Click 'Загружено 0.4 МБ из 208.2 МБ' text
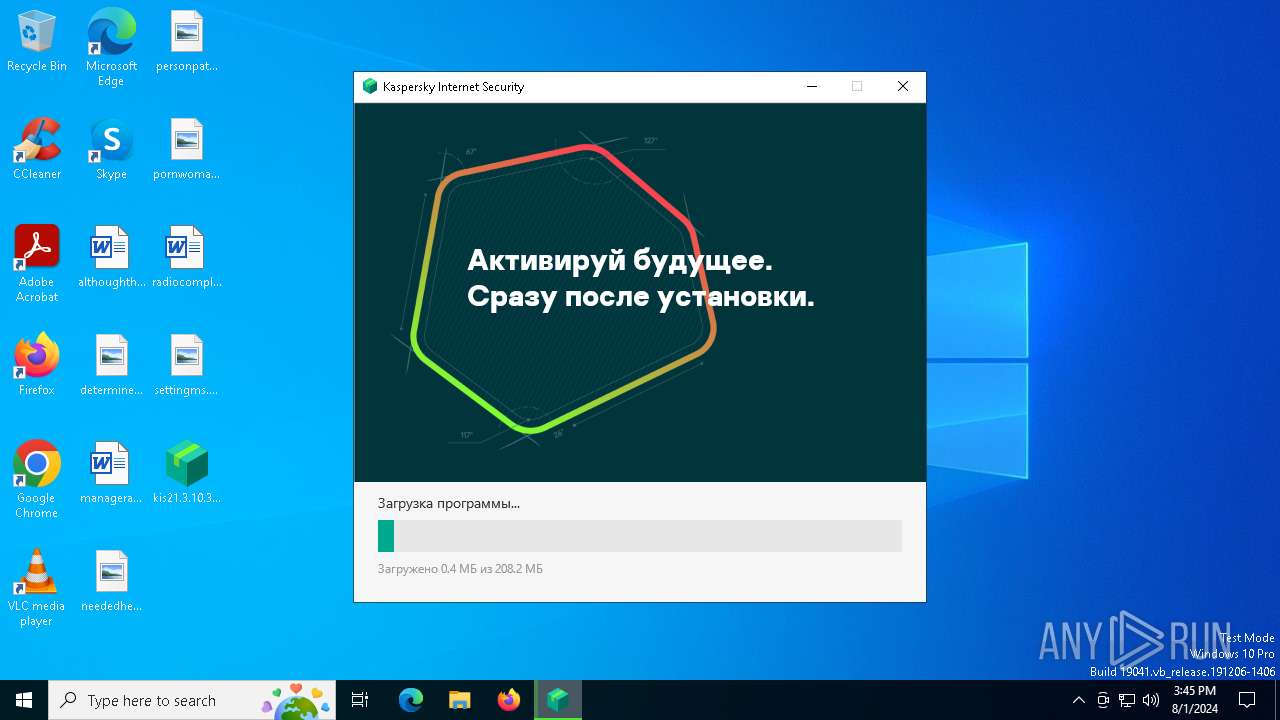The height and width of the screenshot is (720, 1280). point(460,569)
